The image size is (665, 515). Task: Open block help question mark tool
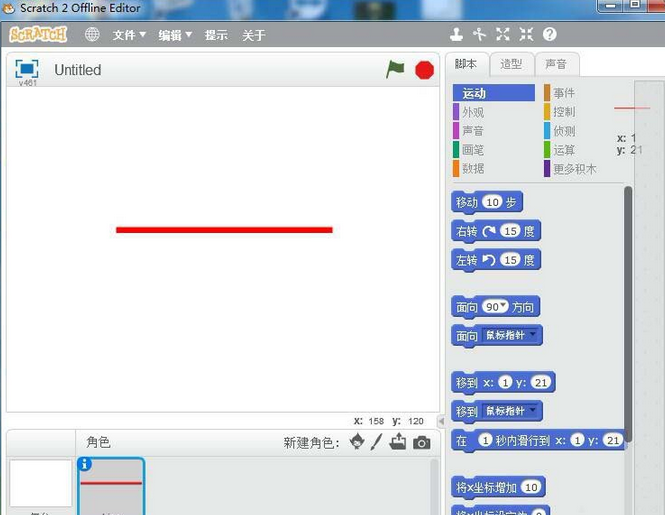[x=549, y=34]
